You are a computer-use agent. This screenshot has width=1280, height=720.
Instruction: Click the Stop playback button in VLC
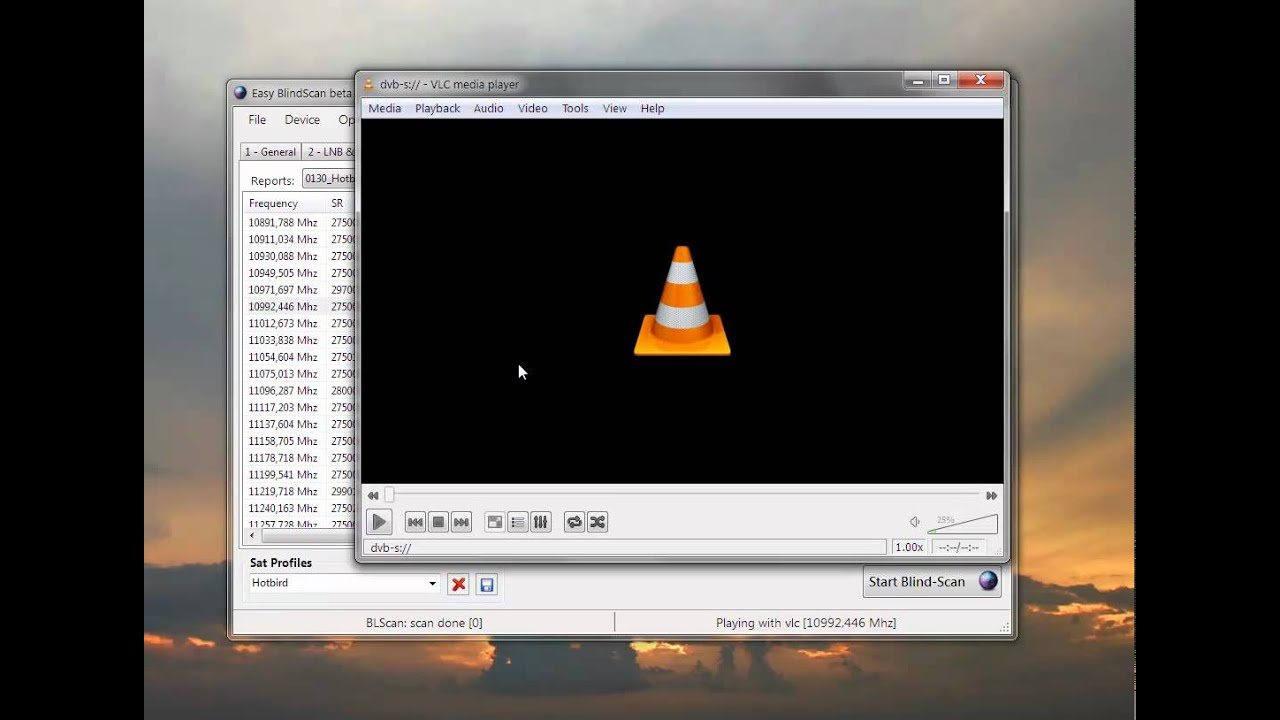[438, 522]
